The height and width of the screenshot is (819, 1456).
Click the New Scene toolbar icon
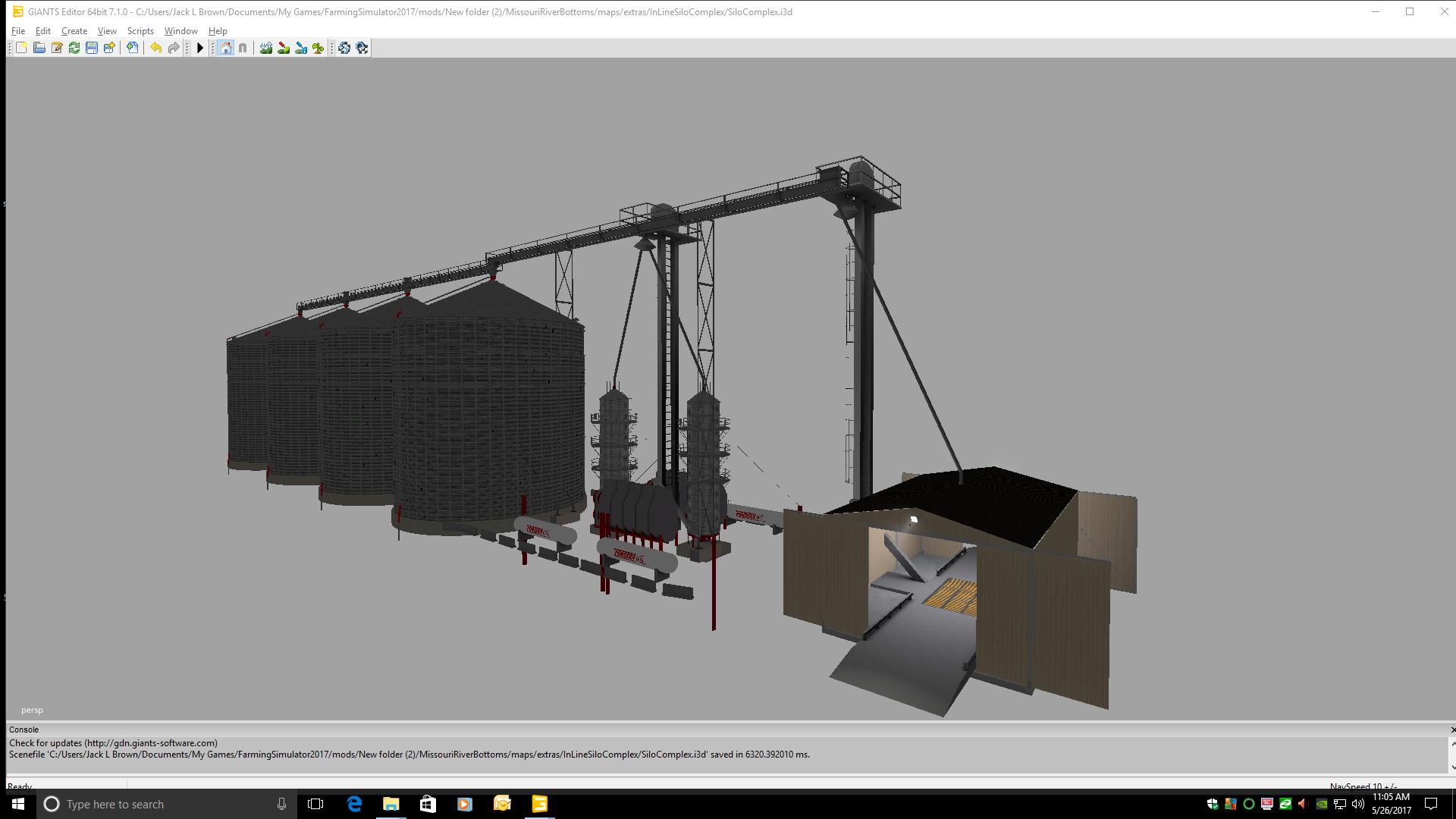point(21,48)
